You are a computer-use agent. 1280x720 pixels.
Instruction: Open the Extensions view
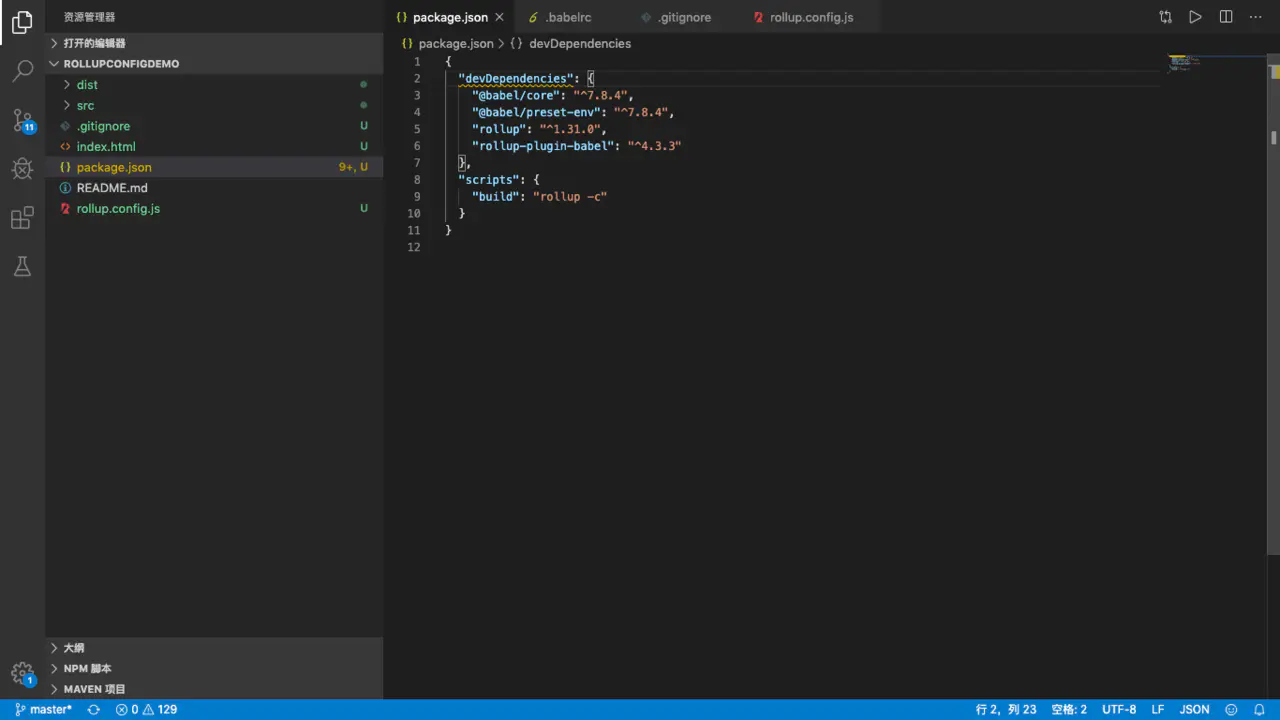coord(22,218)
